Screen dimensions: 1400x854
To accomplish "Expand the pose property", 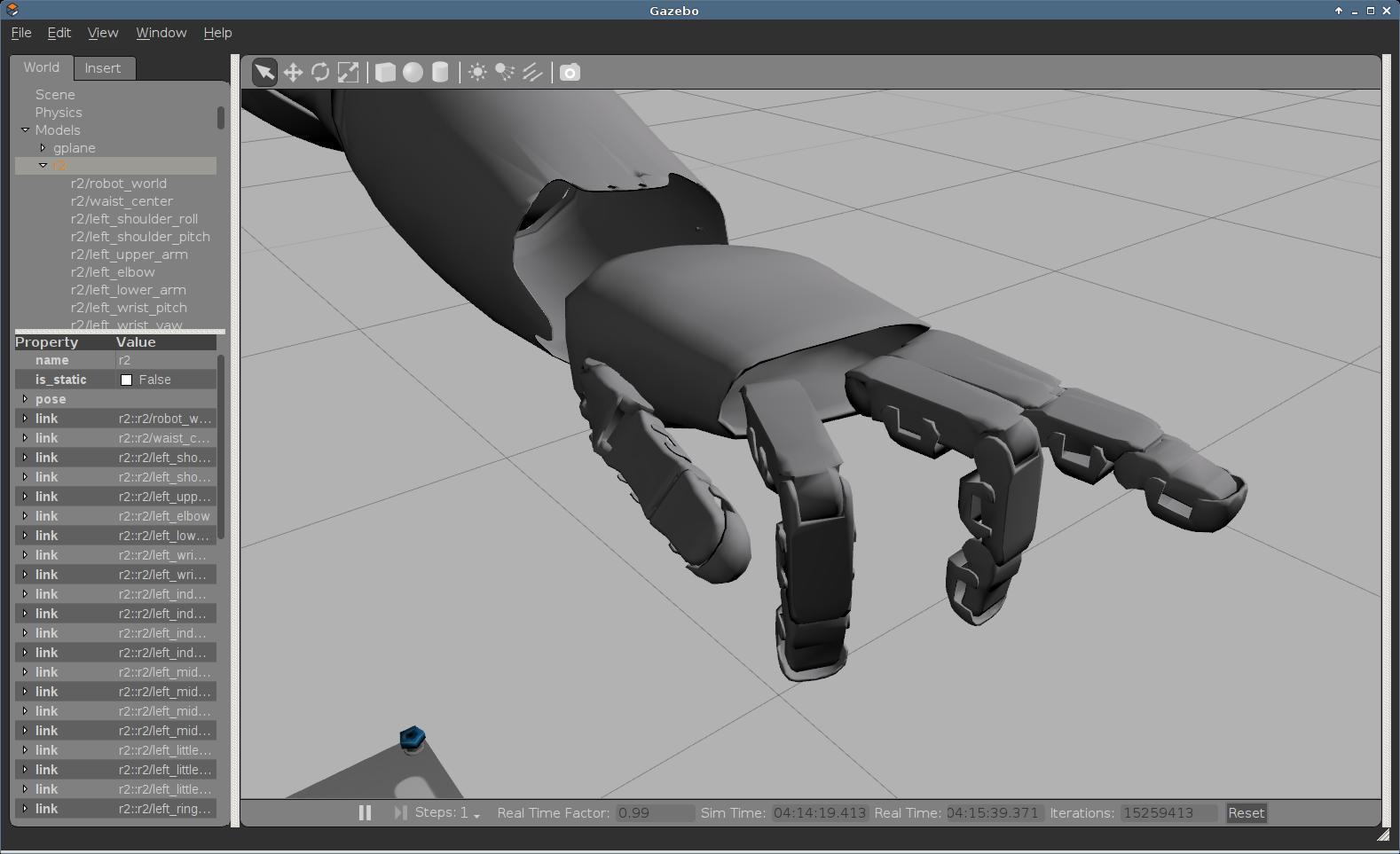I will pos(25,399).
